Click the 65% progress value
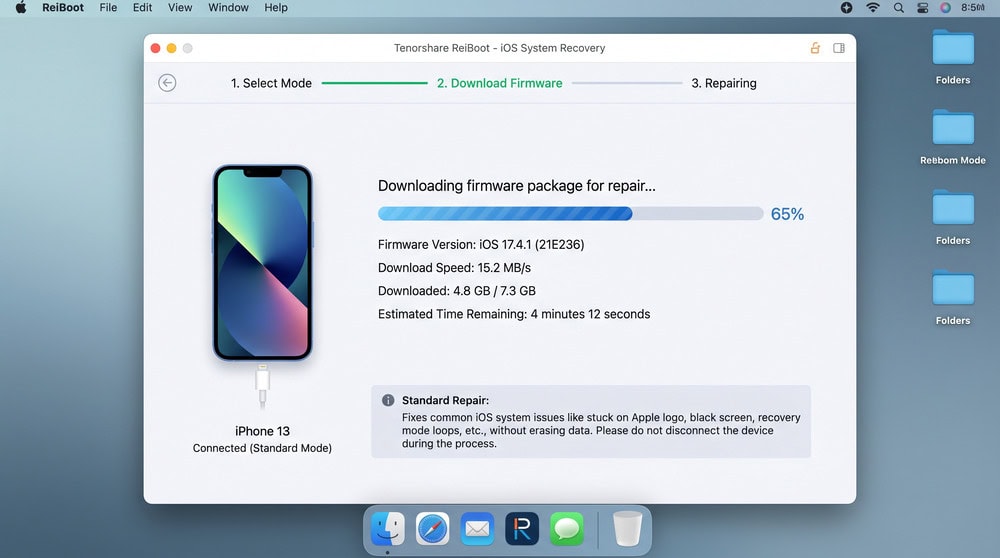 tap(787, 214)
